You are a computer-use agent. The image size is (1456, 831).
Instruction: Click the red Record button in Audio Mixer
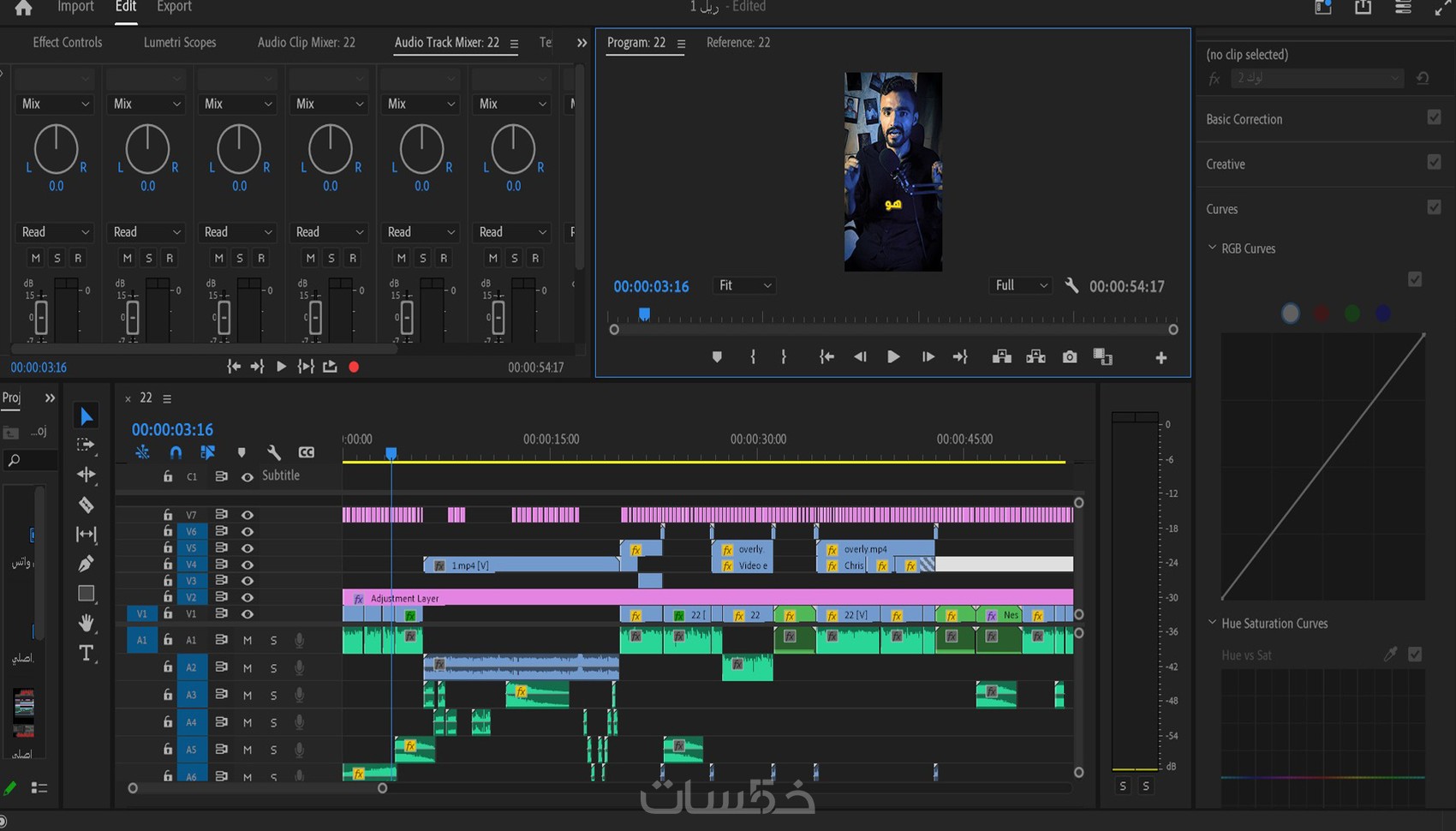(x=354, y=367)
